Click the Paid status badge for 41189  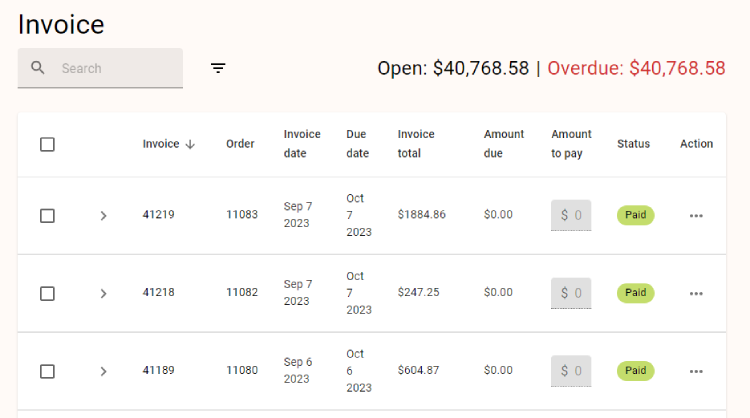pyautogui.click(x=635, y=370)
